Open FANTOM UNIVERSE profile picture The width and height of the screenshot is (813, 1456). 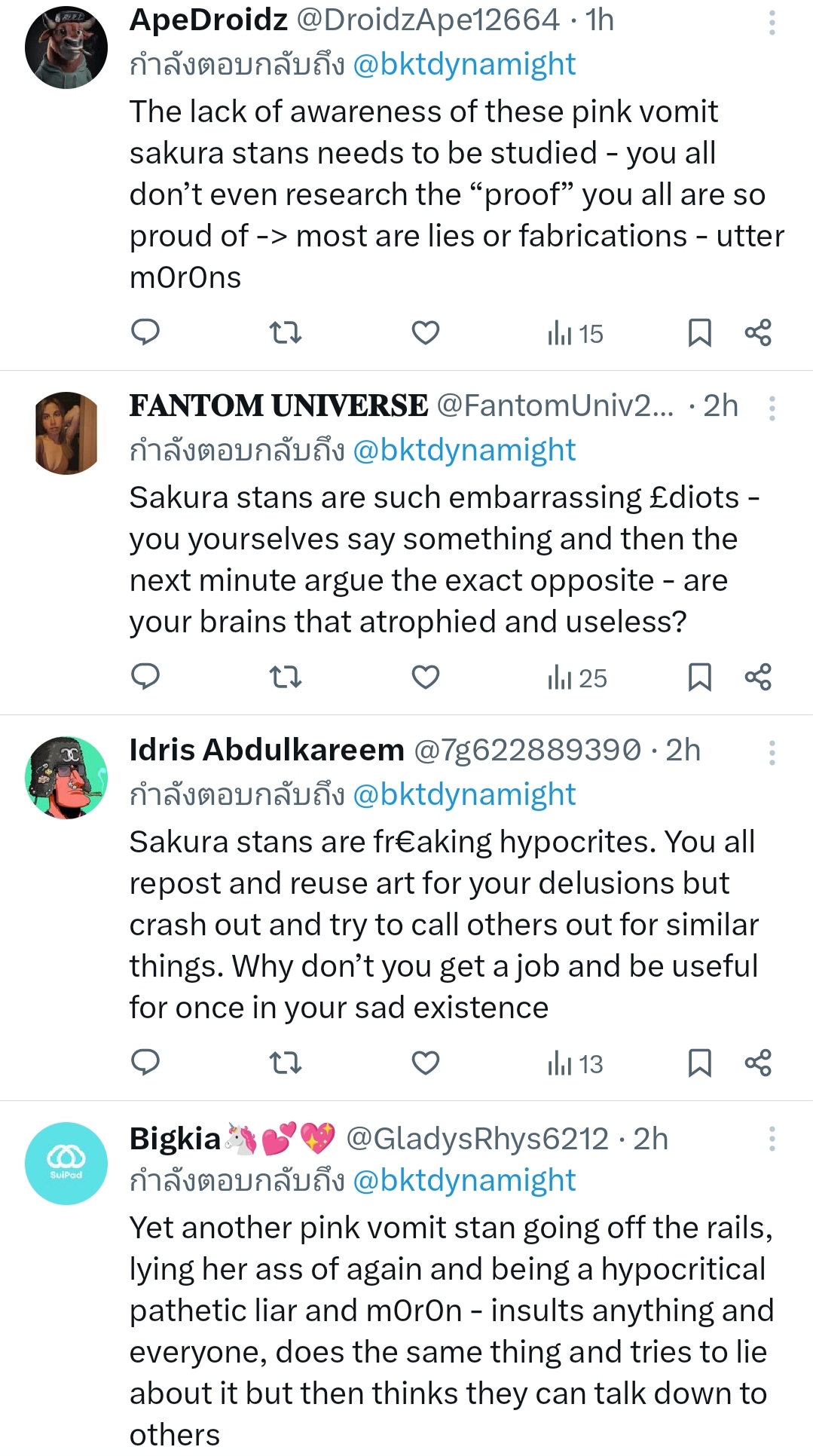(x=66, y=433)
